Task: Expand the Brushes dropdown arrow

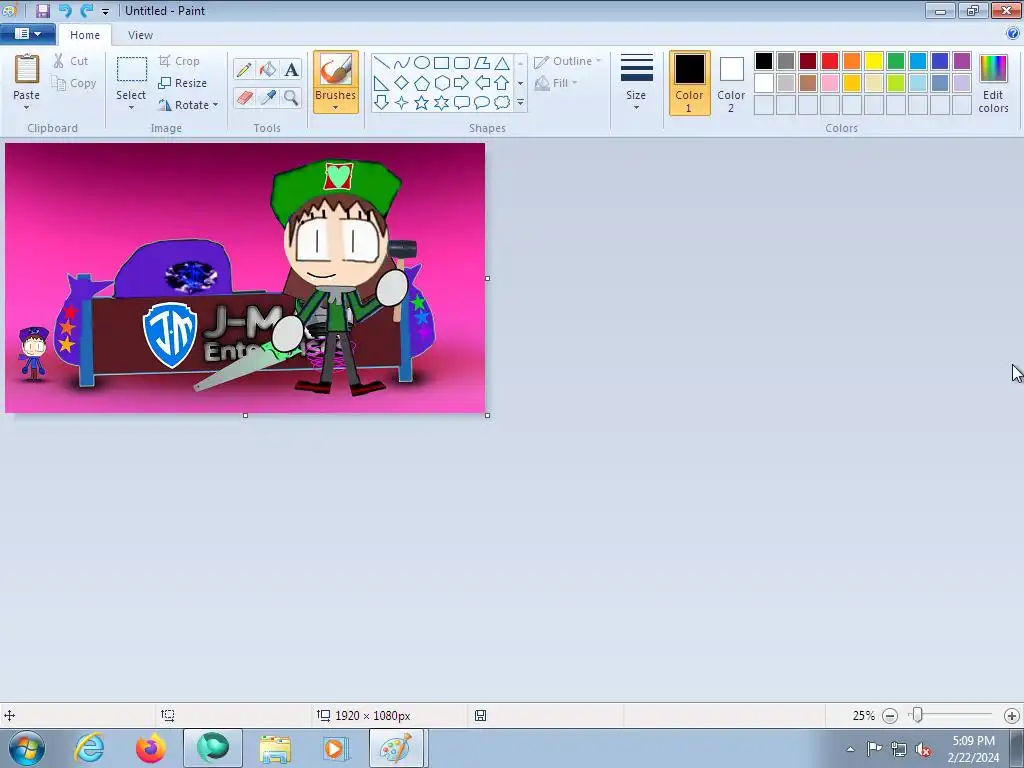Action: [336, 108]
